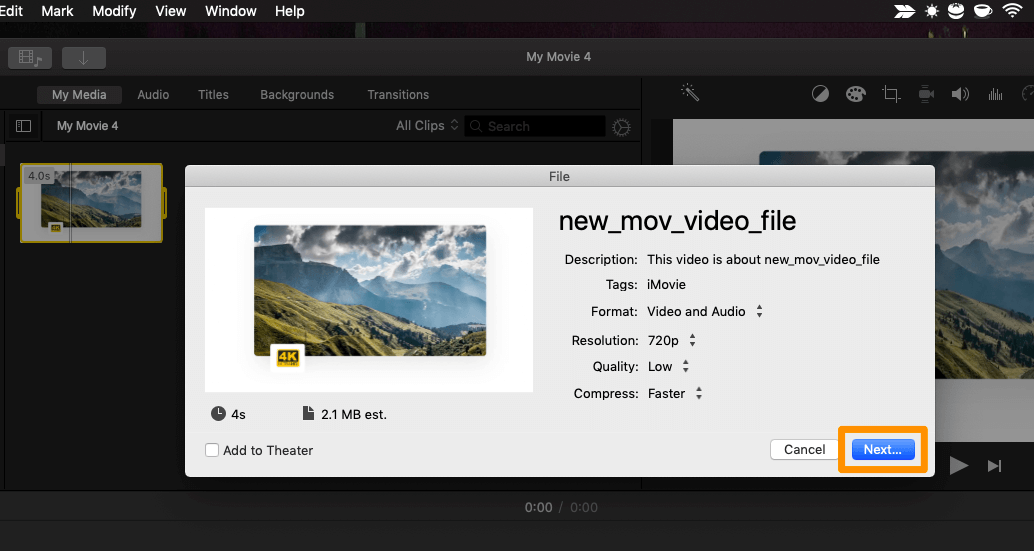
Task: Open the color correction palette icon
Action: pyautogui.click(x=855, y=94)
